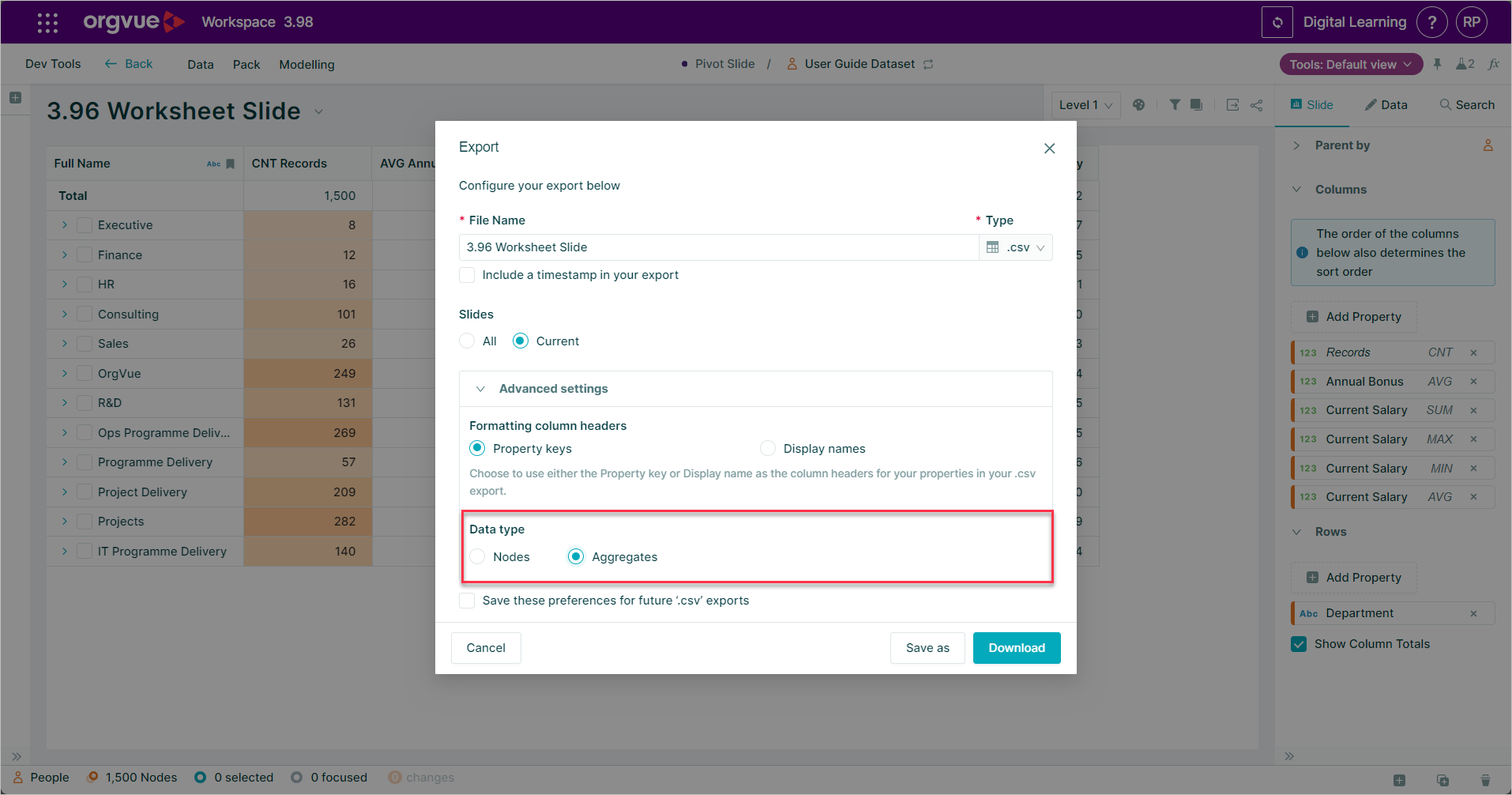The height and width of the screenshot is (795, 1512).
Task: Collapse the Columns section
Action: tap(1296, 190)
